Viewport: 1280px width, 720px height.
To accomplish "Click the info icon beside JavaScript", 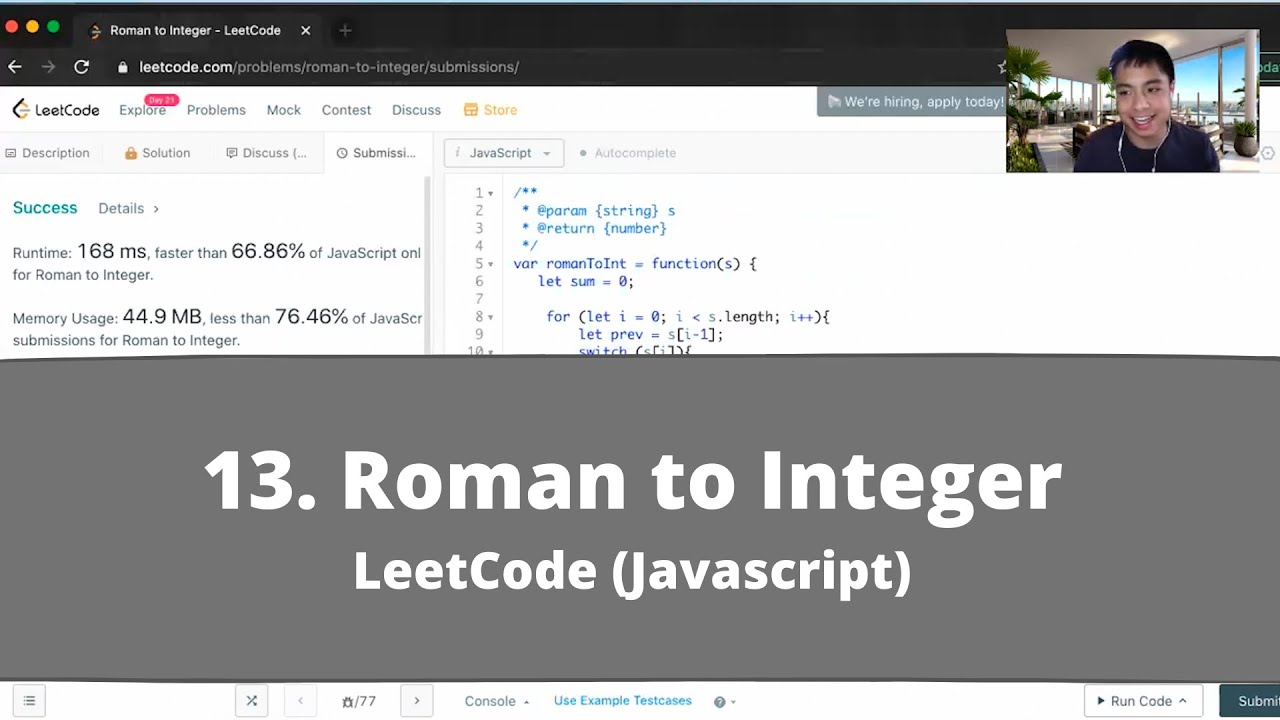I will pos(457,153).
